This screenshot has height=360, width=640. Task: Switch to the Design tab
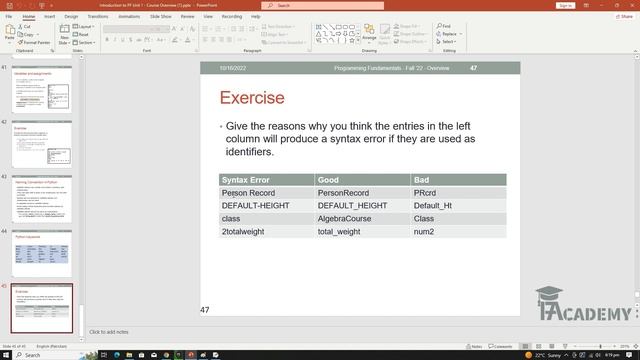pos(71,17)
